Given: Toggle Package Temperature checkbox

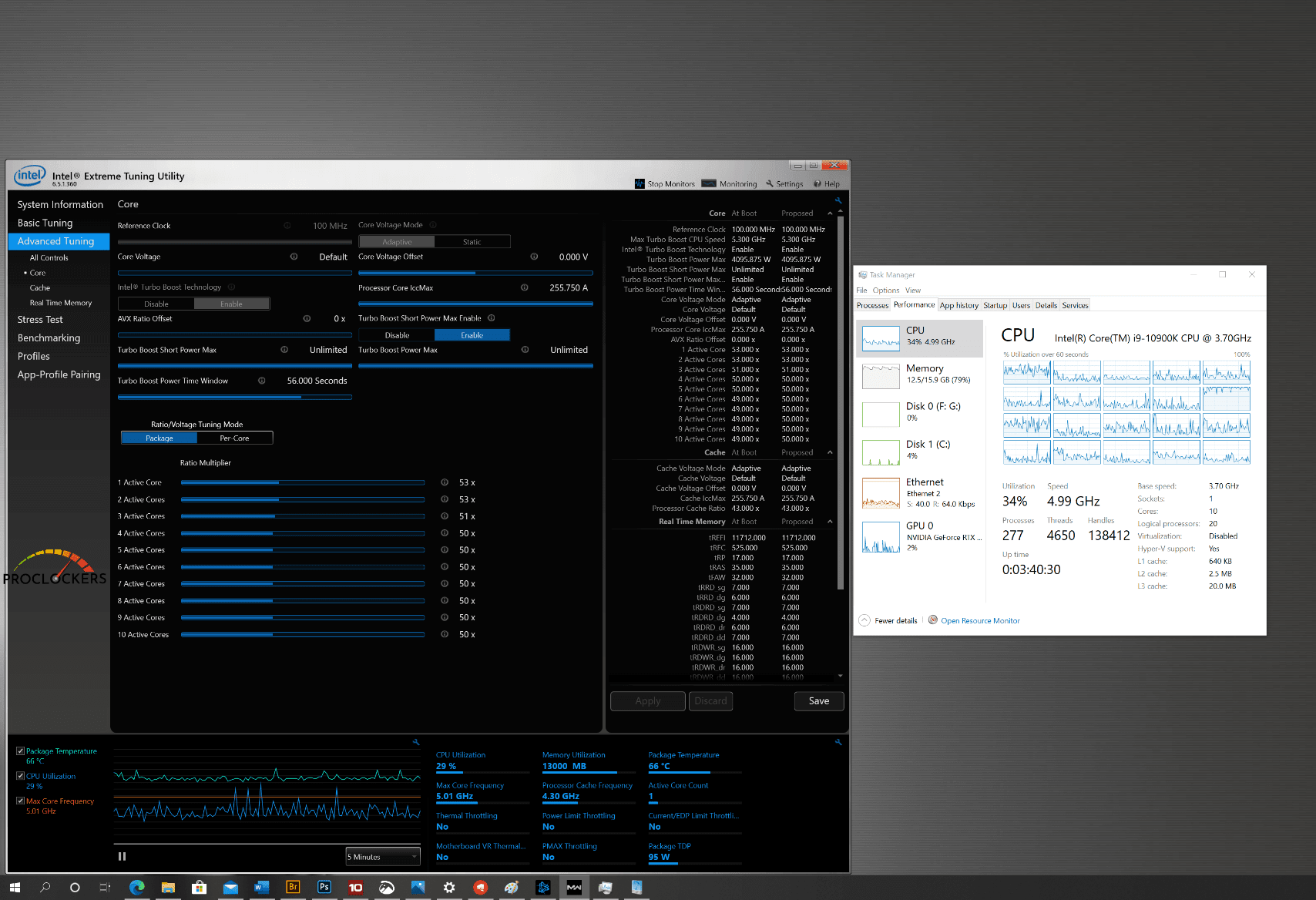Looking at the screenshot, I should (20, 751).
